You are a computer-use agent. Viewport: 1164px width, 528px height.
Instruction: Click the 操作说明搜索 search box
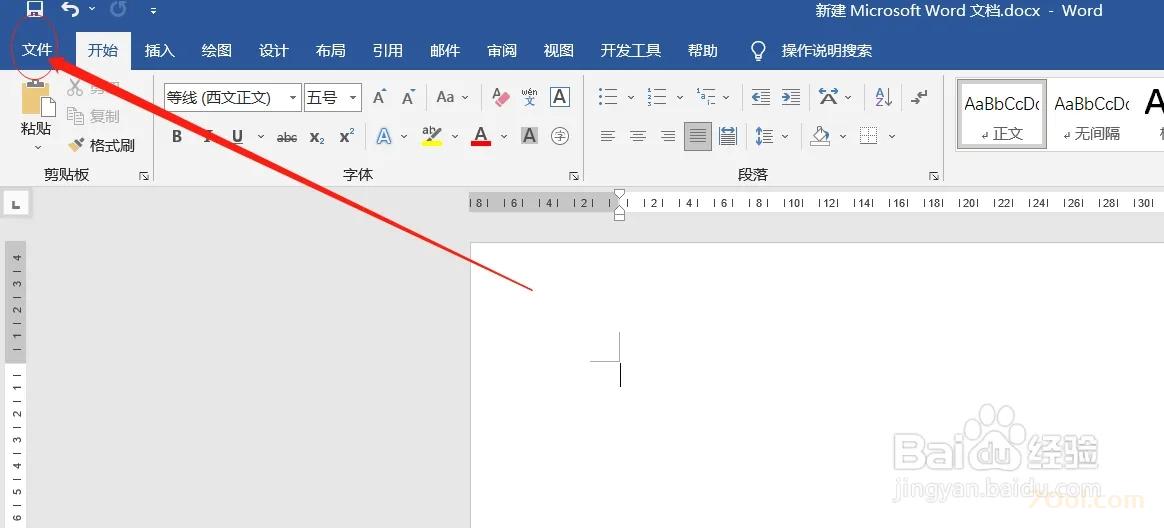pos(826,50)
